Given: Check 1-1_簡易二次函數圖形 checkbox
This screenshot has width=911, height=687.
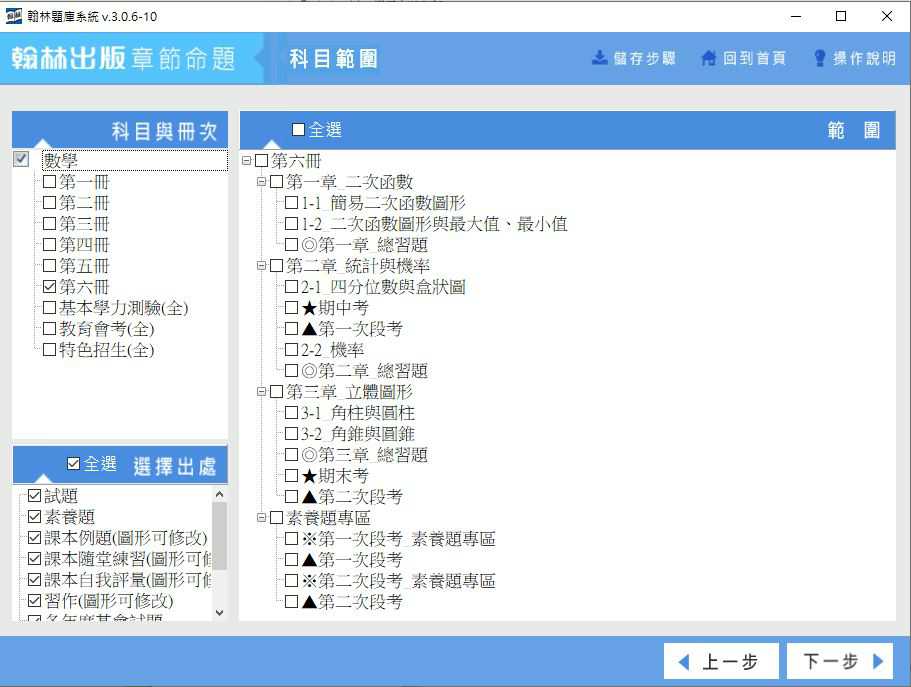Looking at the screenshot, I should [x=292, y=203].
